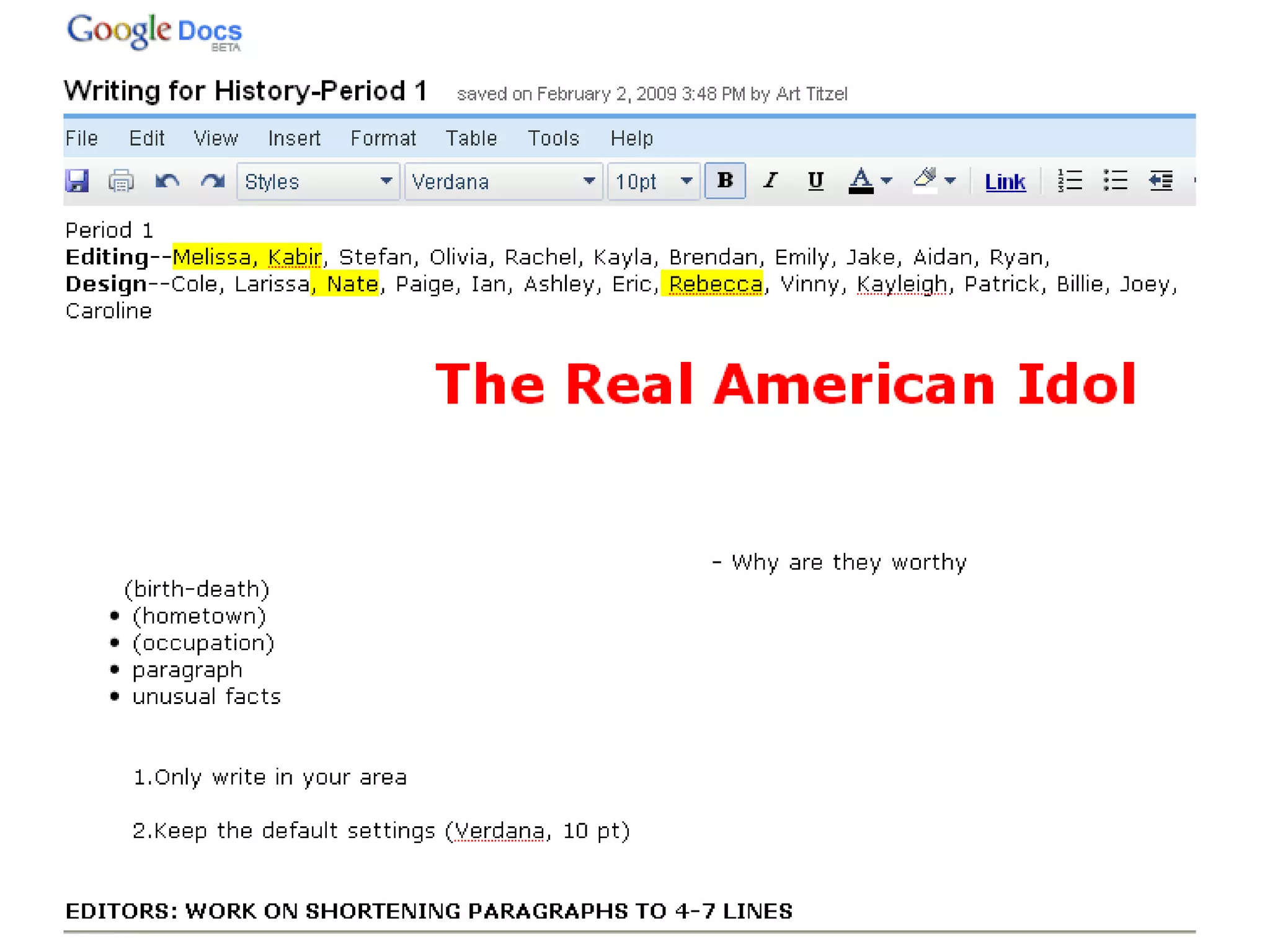The width and height of the screenshot is (1270, 952).
Task: Click The Real American Idol heading text
Action: (785, 384)
